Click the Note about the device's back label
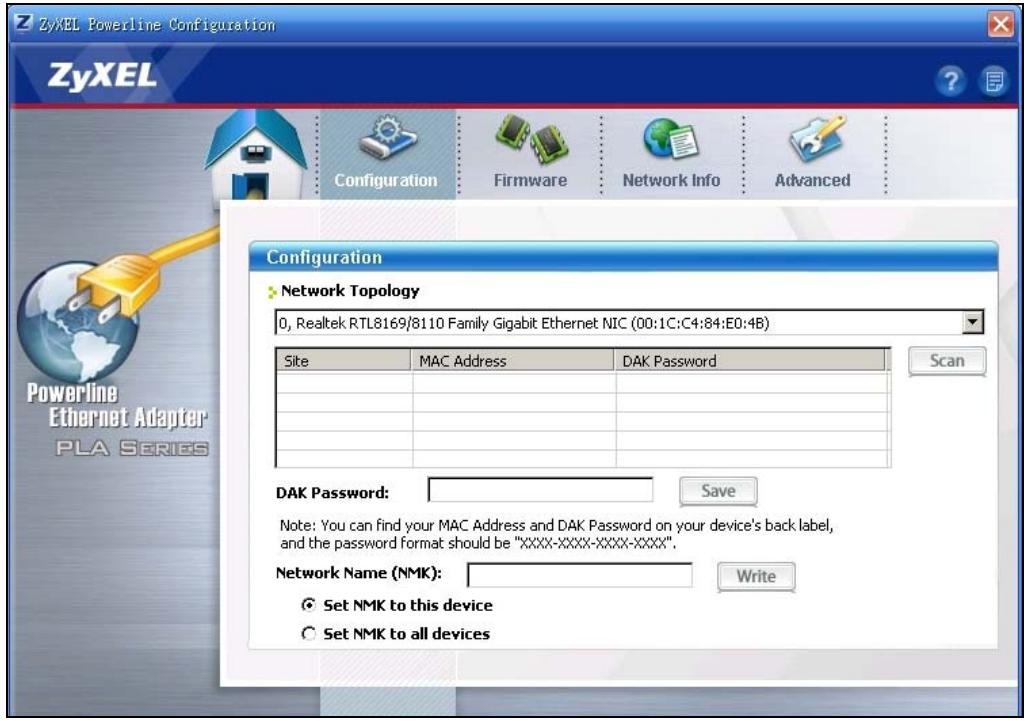 point(556,534)
